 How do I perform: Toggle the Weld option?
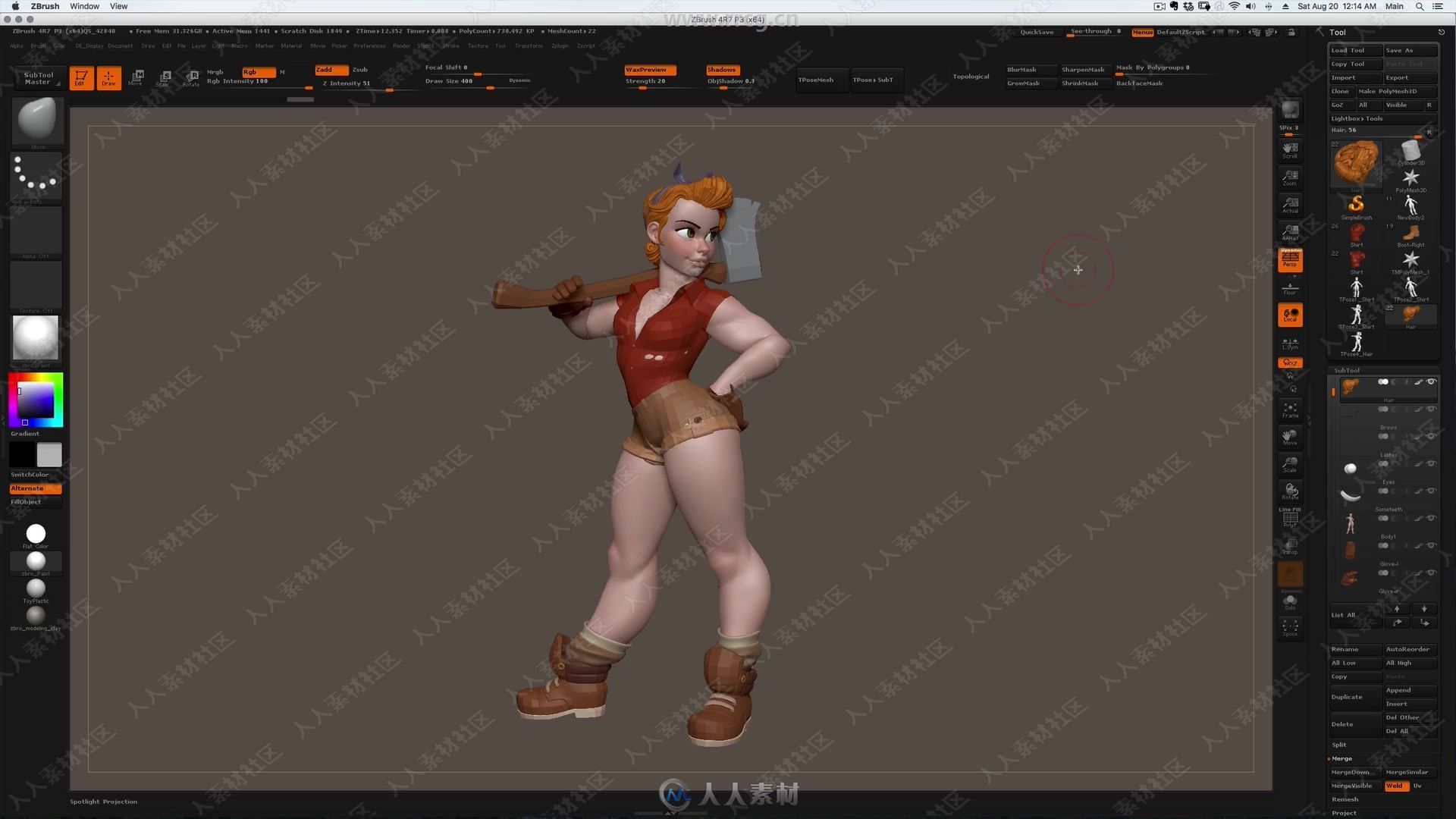(1396, 786)
